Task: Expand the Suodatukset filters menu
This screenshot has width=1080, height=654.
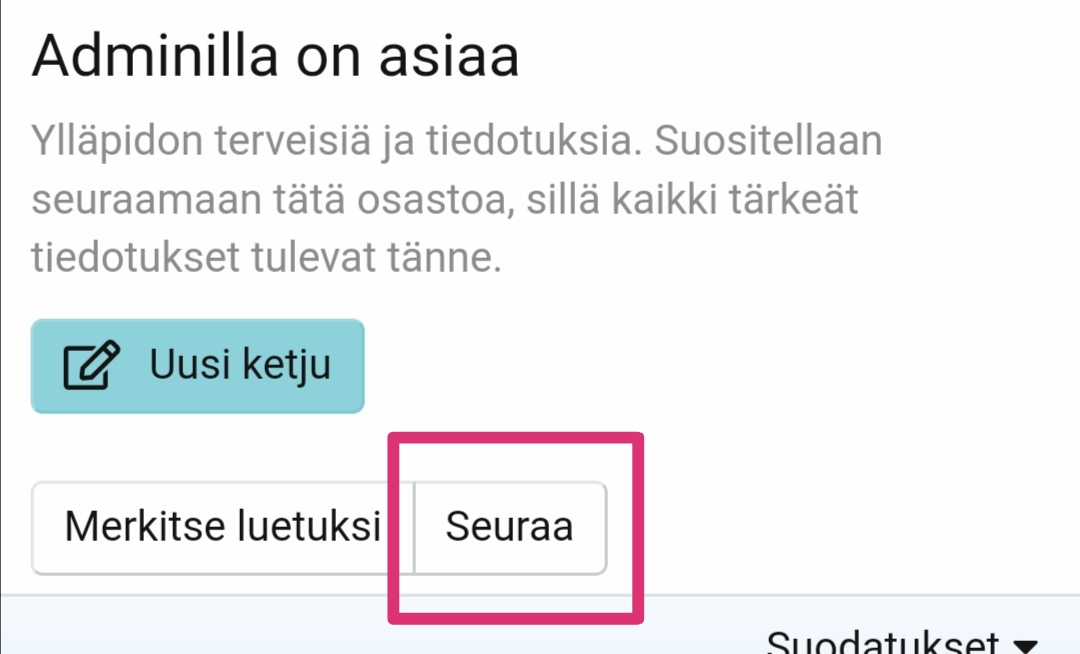Action: (900, 642)
